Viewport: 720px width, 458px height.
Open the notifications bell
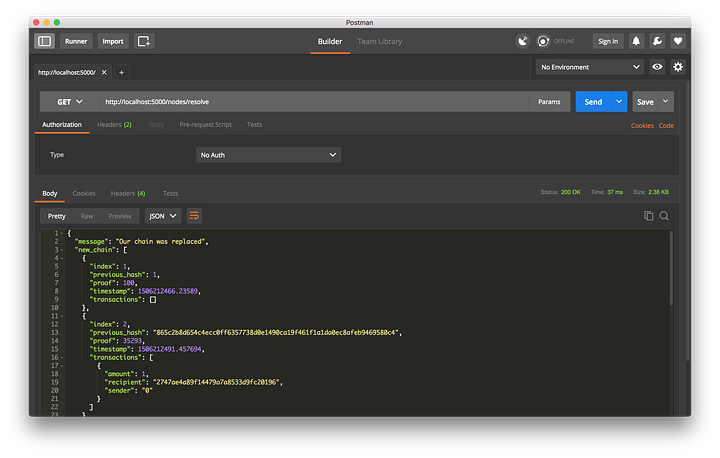(636, 41)
